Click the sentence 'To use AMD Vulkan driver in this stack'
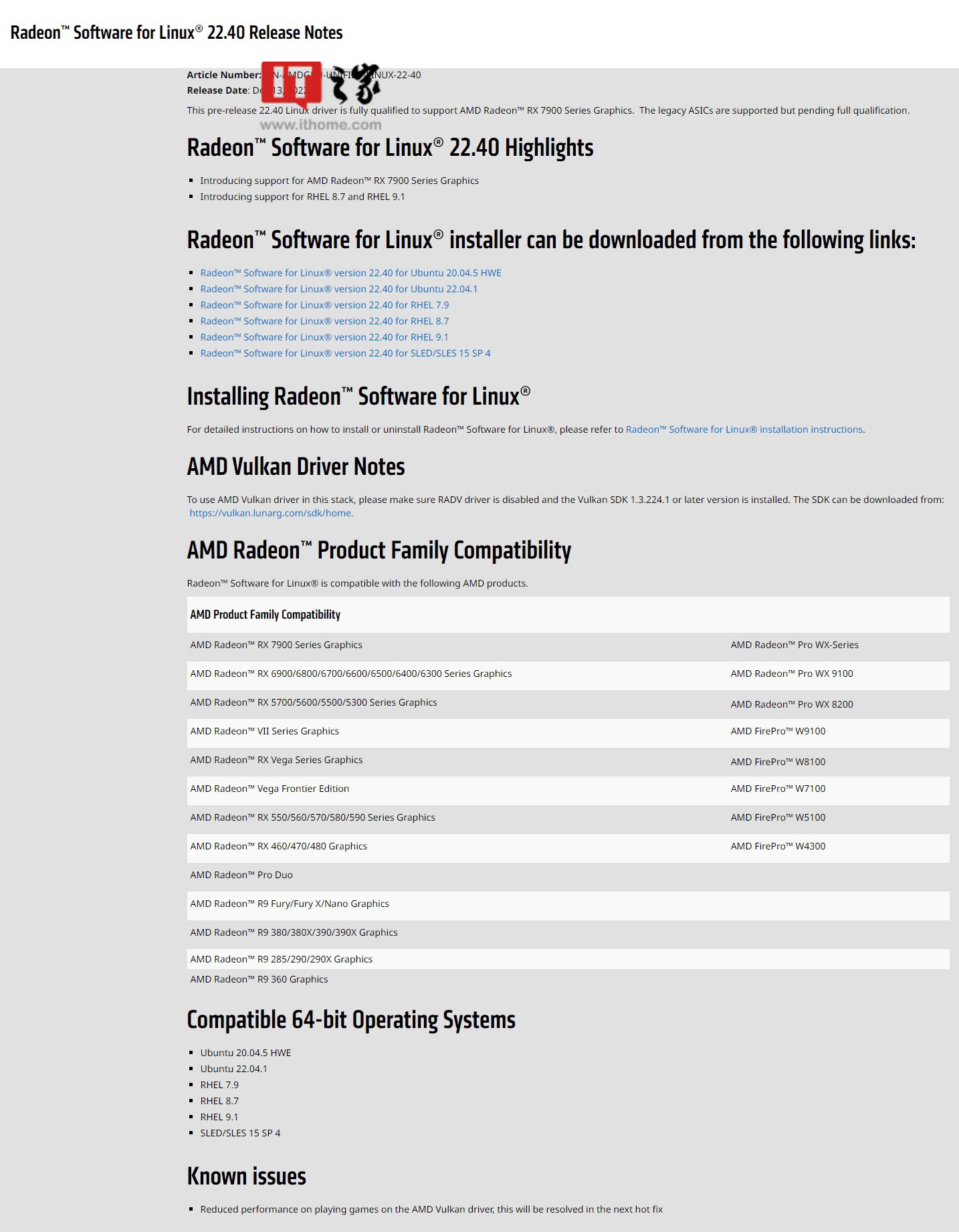The width and height of the screenshot is (959, 1232). 565,500
